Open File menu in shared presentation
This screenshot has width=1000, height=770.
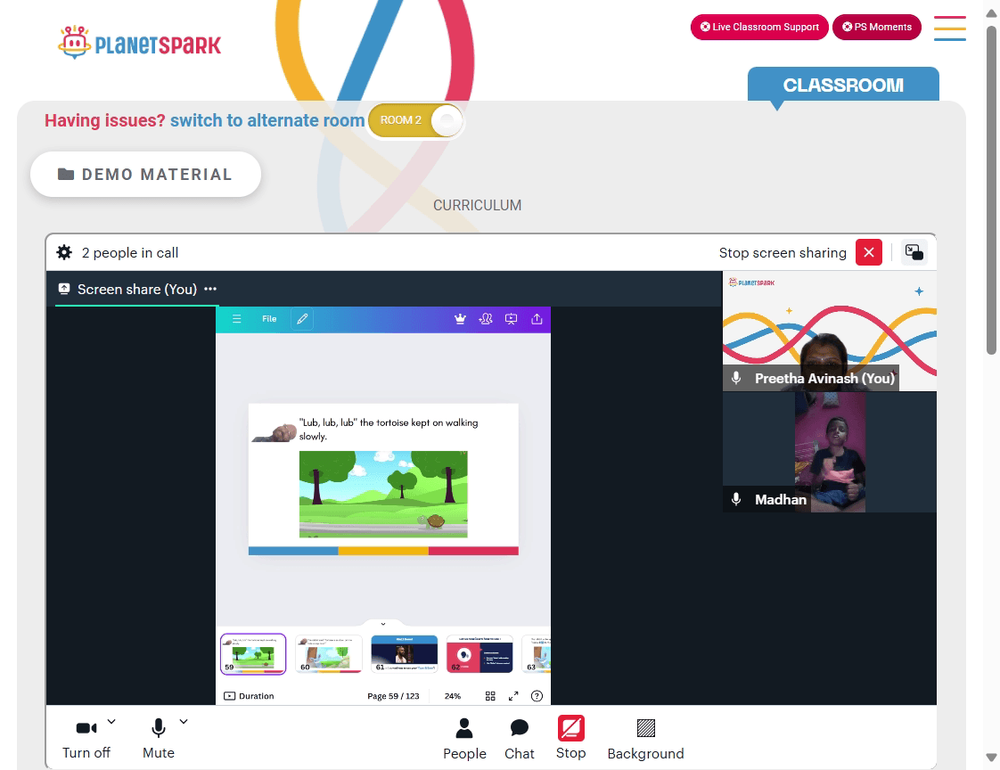click(x=269, y=319)
